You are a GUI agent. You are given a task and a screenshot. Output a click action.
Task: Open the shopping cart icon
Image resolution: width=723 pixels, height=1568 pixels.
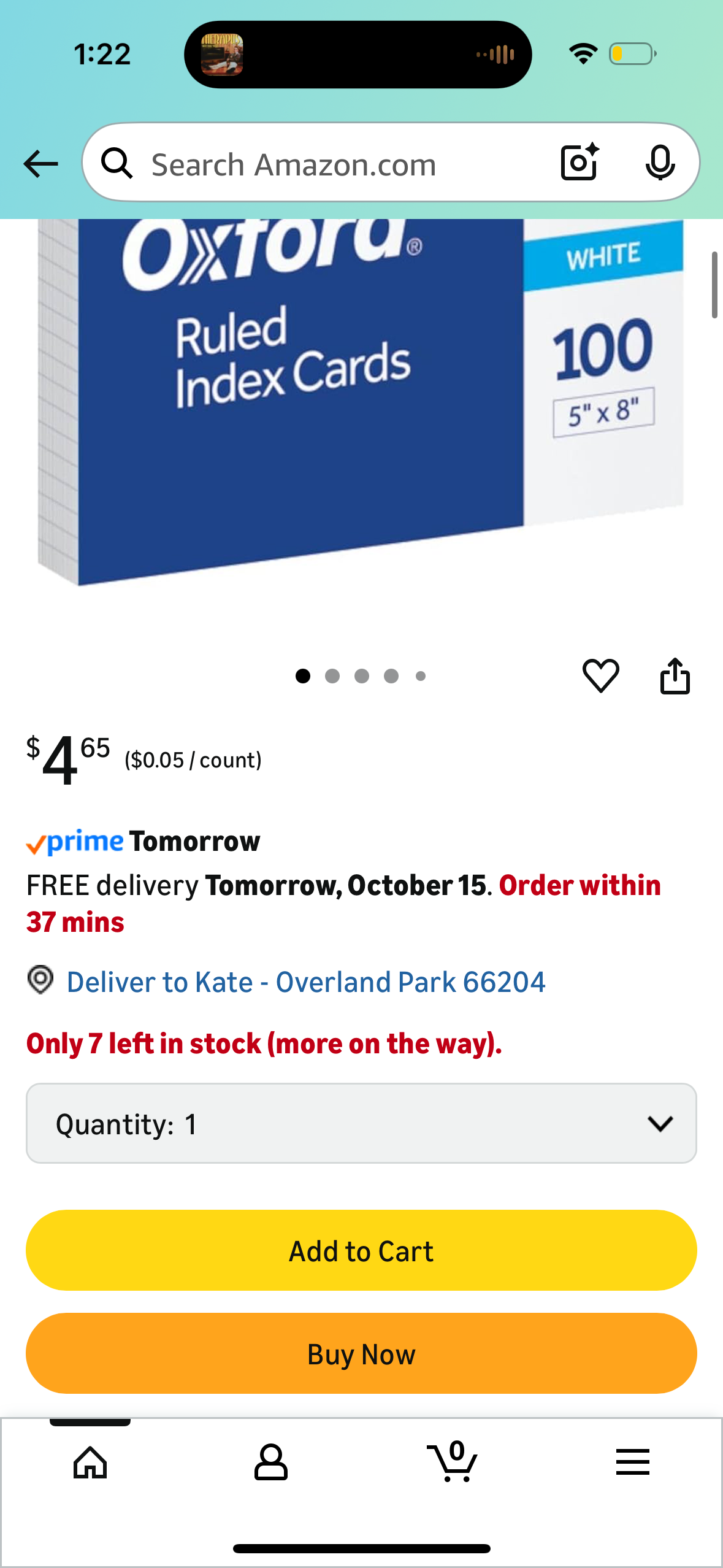point(453,1461)
